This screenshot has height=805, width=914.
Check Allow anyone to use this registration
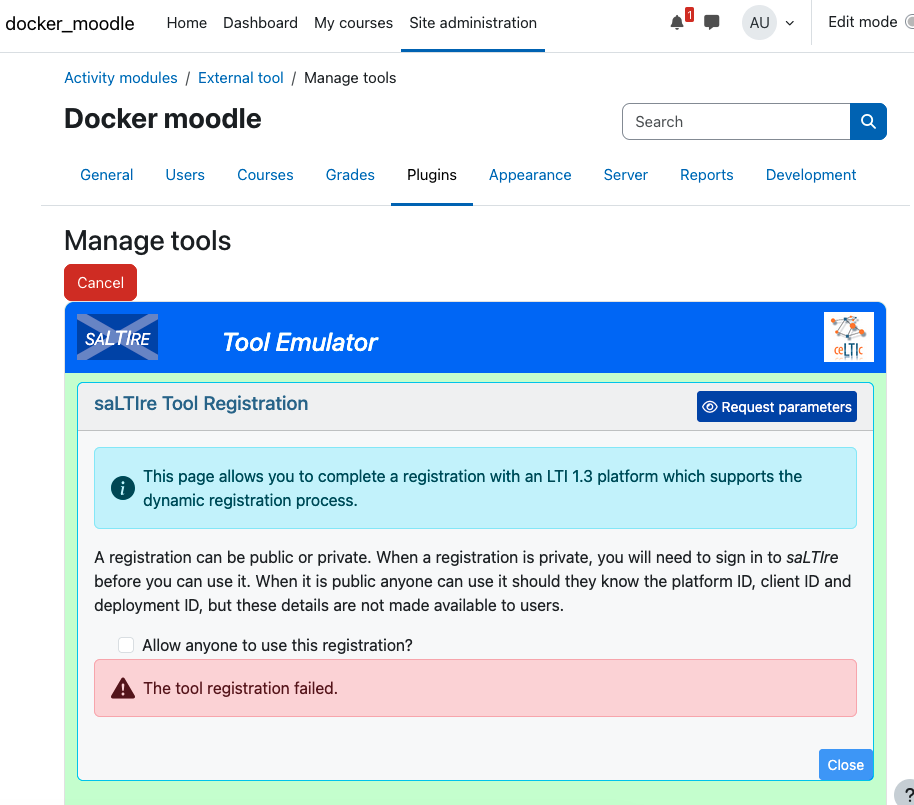point(126,645)
